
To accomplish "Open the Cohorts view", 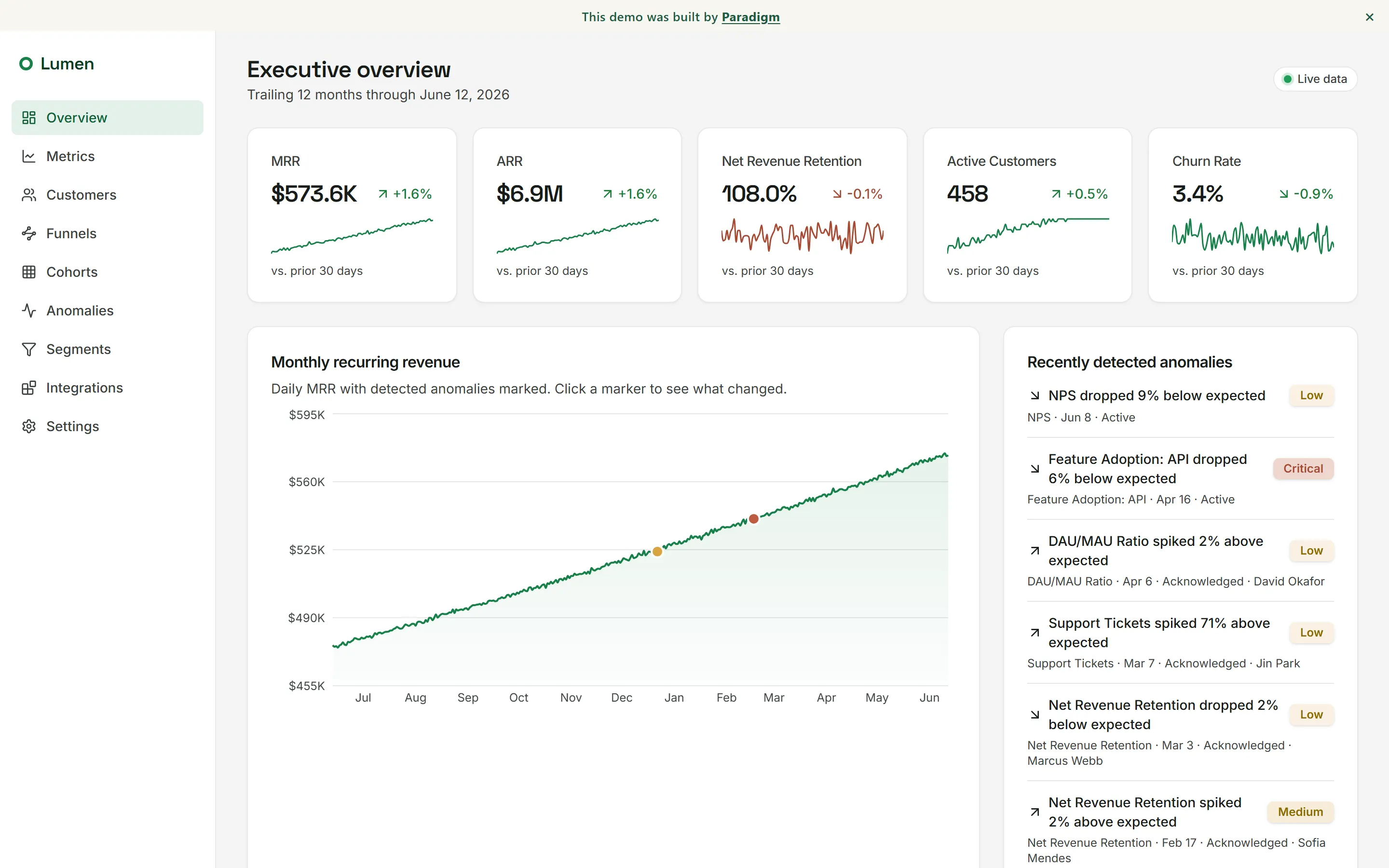I will pos(108,271).
